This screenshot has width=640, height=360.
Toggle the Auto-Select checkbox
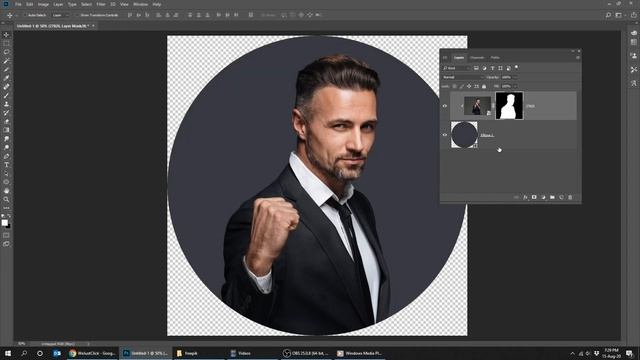coord(24,15)
